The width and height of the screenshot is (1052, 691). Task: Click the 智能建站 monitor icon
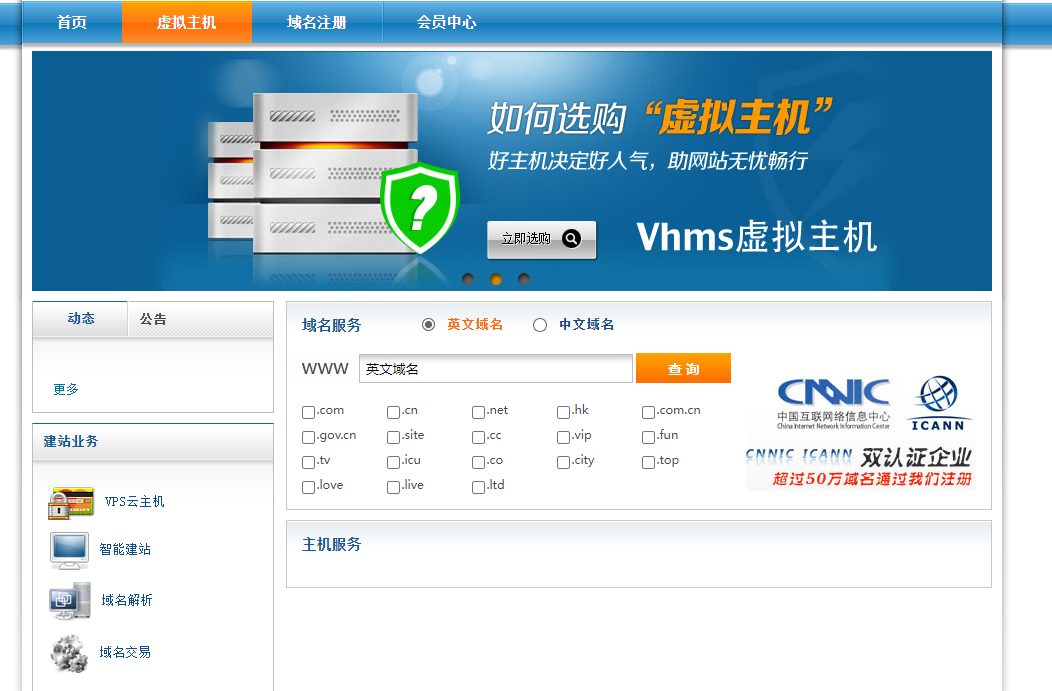[69, 550]
